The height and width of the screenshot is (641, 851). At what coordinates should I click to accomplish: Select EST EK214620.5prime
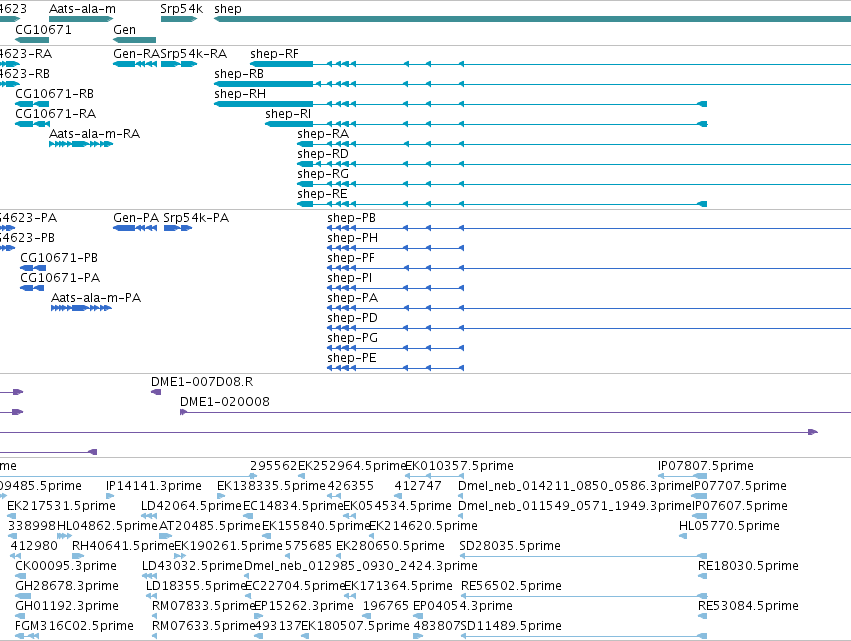(423, 526)
